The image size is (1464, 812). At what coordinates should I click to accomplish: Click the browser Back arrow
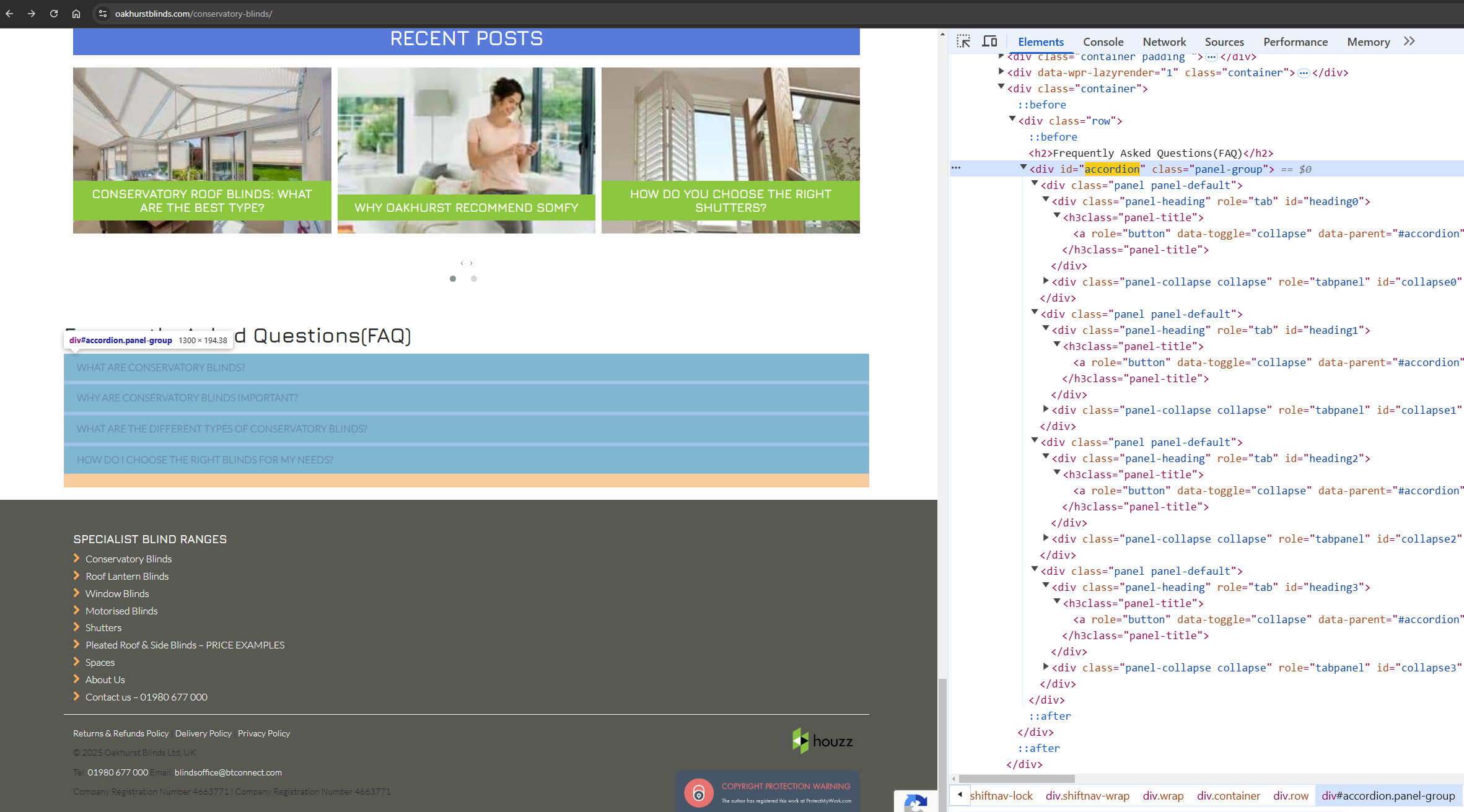9,14
